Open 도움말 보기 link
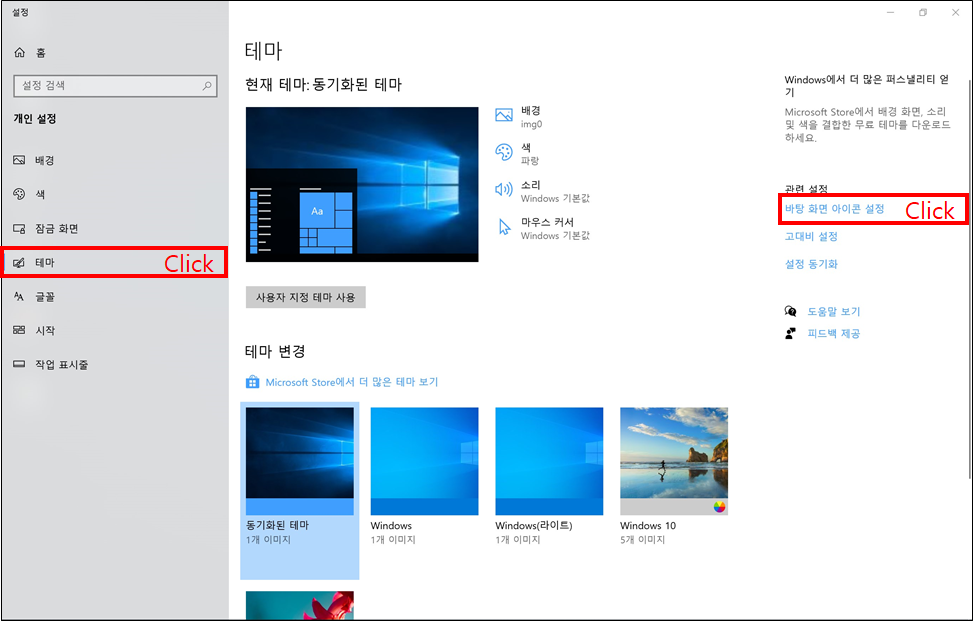The width and height of the screenshot is (973, 621). click(833, 311)
